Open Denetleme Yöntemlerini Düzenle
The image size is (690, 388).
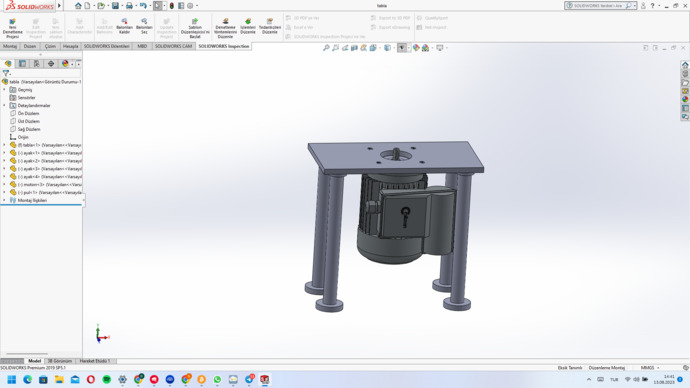click(x=225, y=28)
